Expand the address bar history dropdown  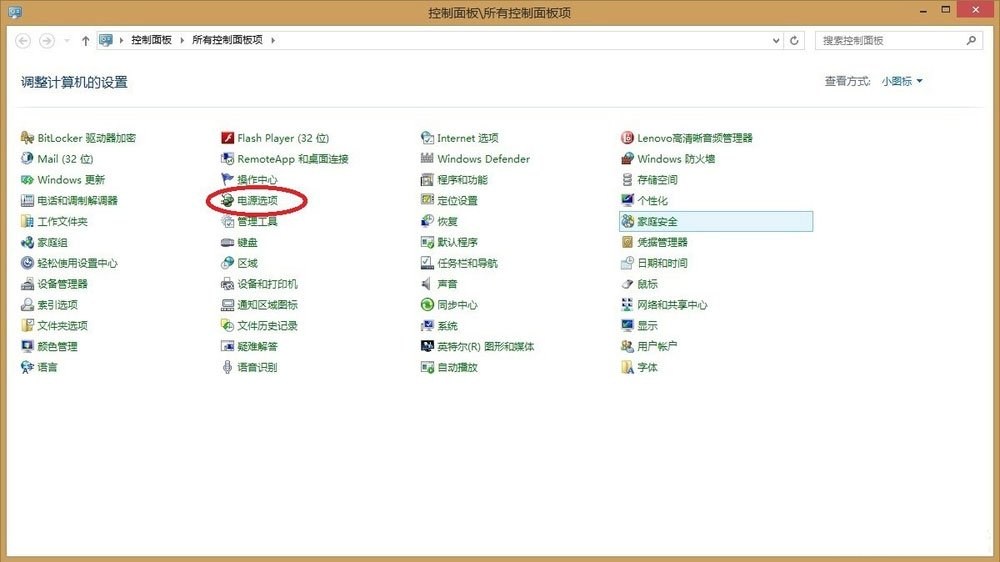[x=776, y=40]
